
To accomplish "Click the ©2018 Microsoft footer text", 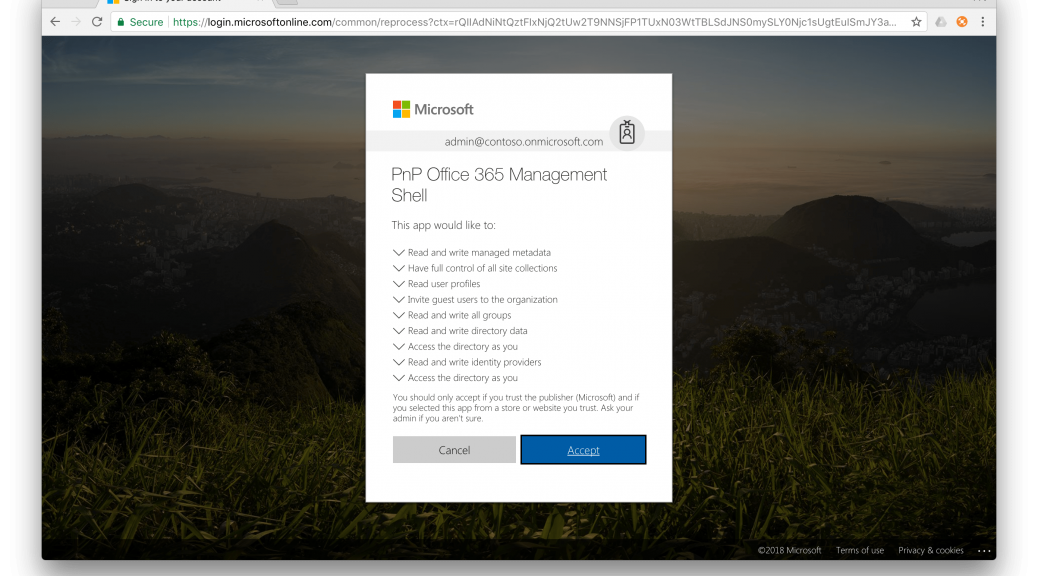I will point(790,551).
